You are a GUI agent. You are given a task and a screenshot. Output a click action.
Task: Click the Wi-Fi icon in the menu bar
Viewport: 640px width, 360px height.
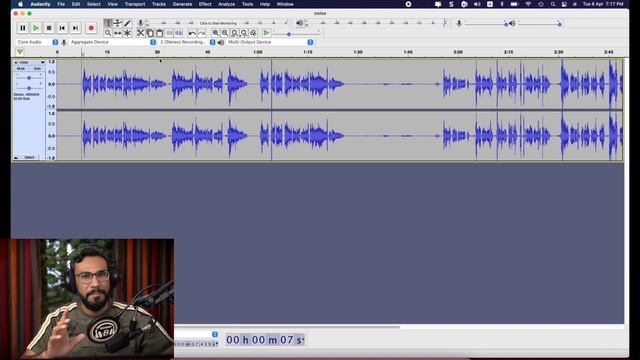[528, 4]
